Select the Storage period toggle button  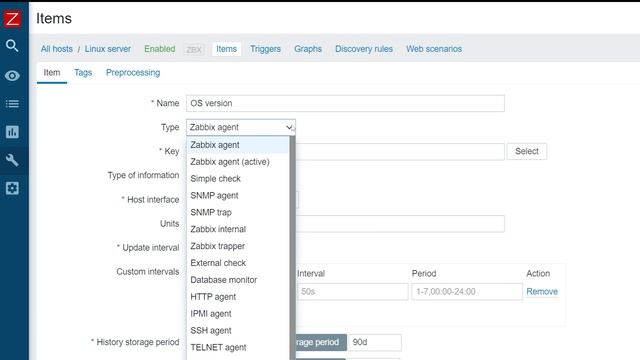pos(321,342)
